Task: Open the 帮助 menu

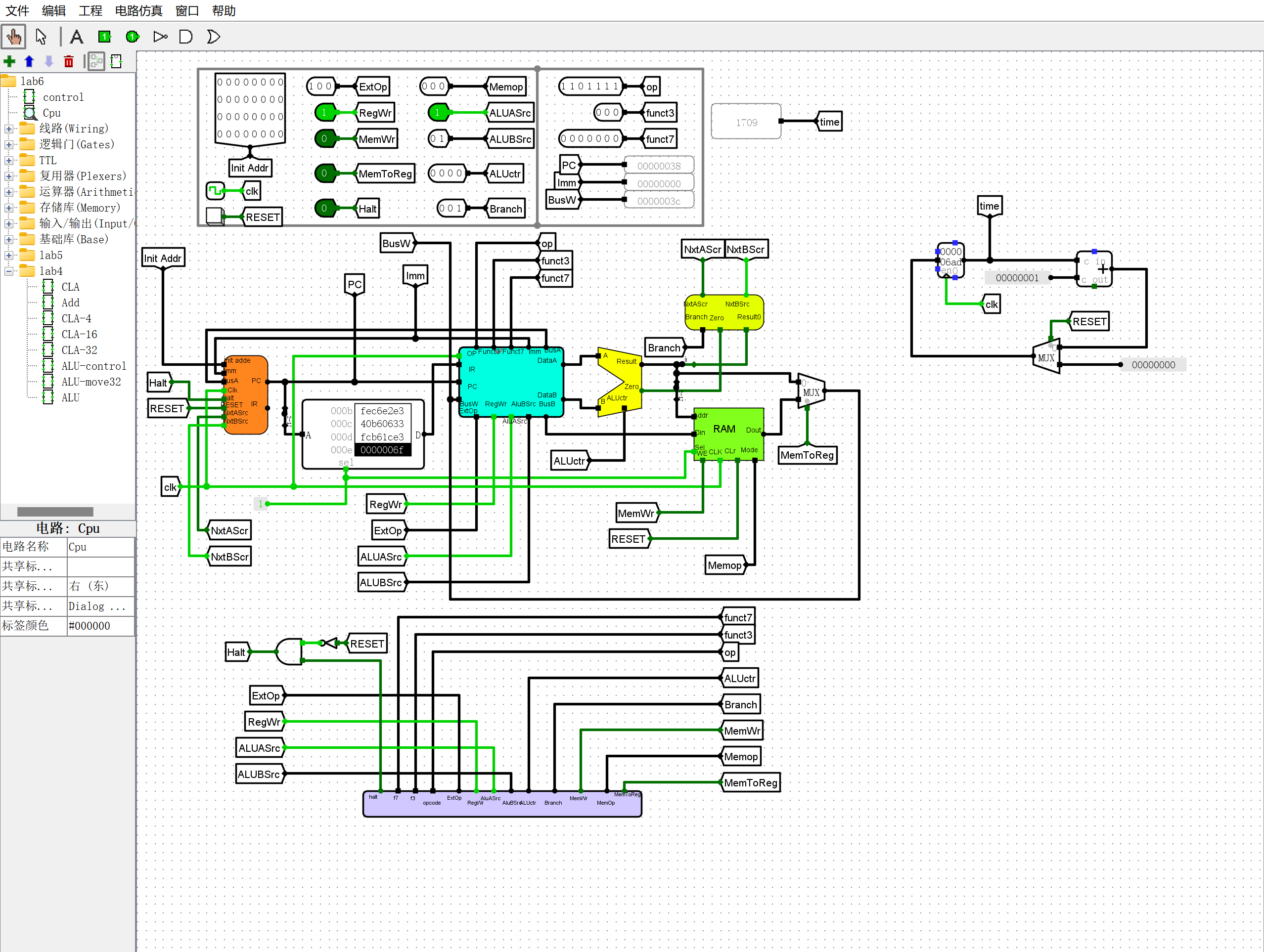Action: tap(224, 11)
